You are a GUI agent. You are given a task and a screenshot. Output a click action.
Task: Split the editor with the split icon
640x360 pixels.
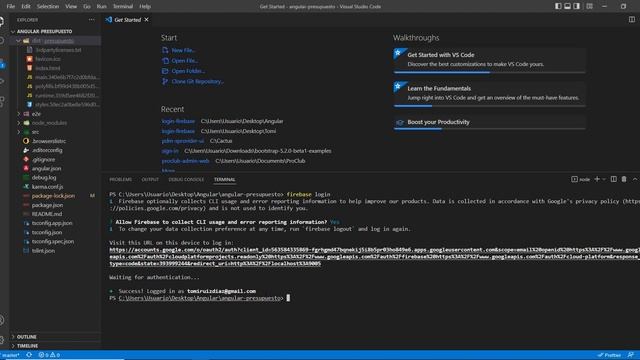coord(631,20)
